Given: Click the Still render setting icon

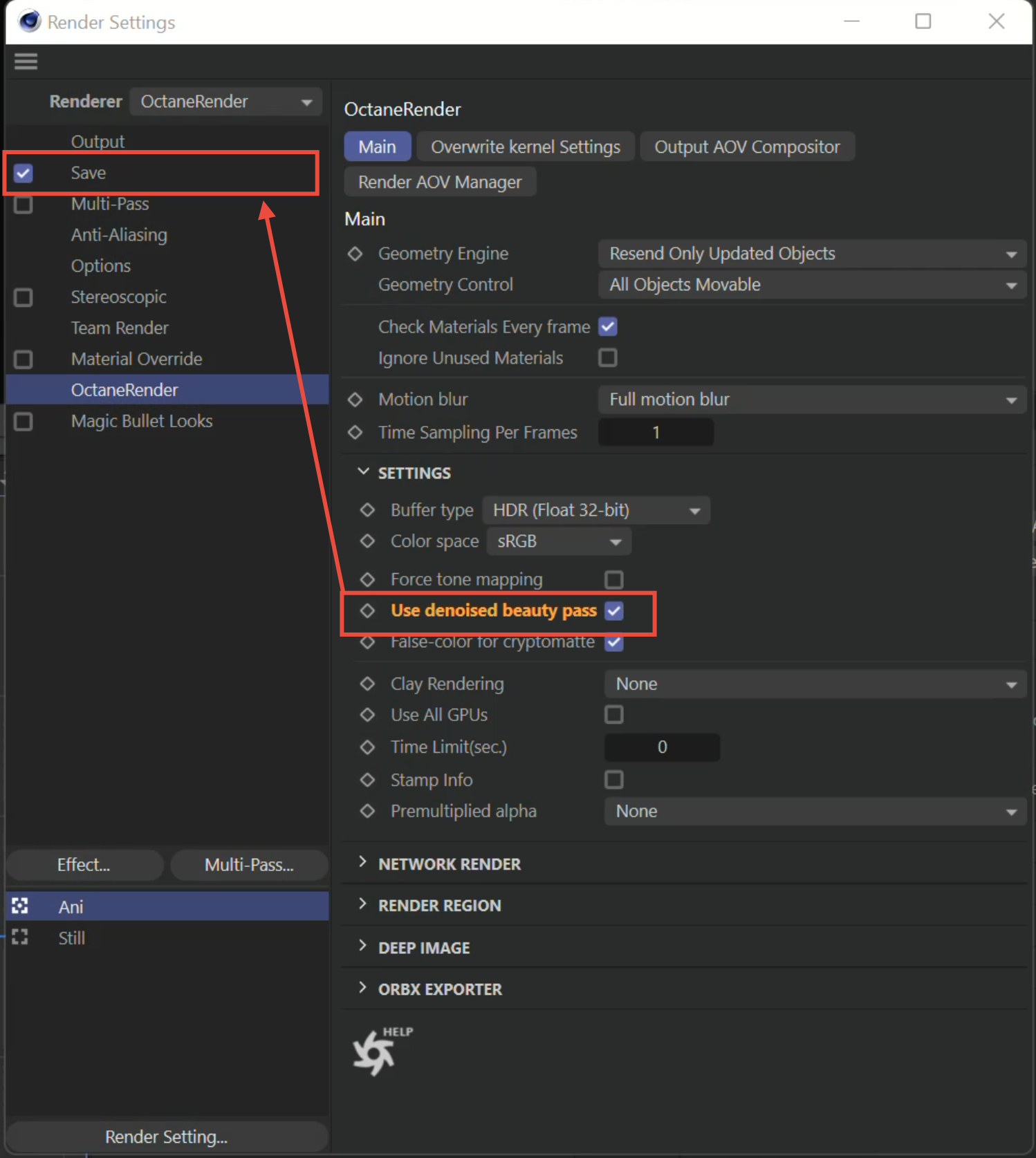Looking at the screenshot, I should [x=20, y=937].
